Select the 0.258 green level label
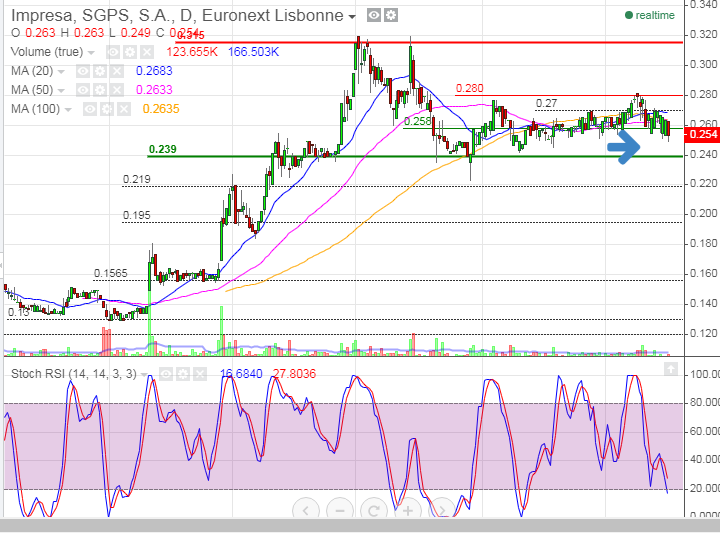This screenshot has height=533, width=720. pos(417,122)
